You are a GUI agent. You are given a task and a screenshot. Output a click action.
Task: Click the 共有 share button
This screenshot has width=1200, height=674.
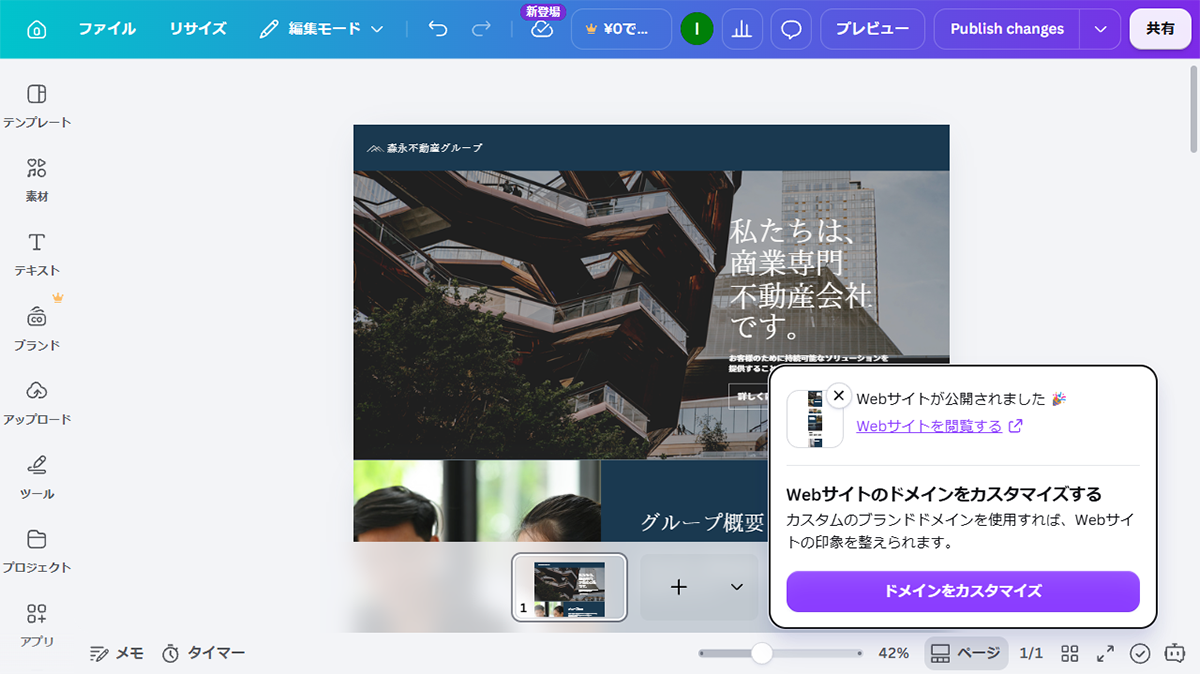pos(1160,29)
